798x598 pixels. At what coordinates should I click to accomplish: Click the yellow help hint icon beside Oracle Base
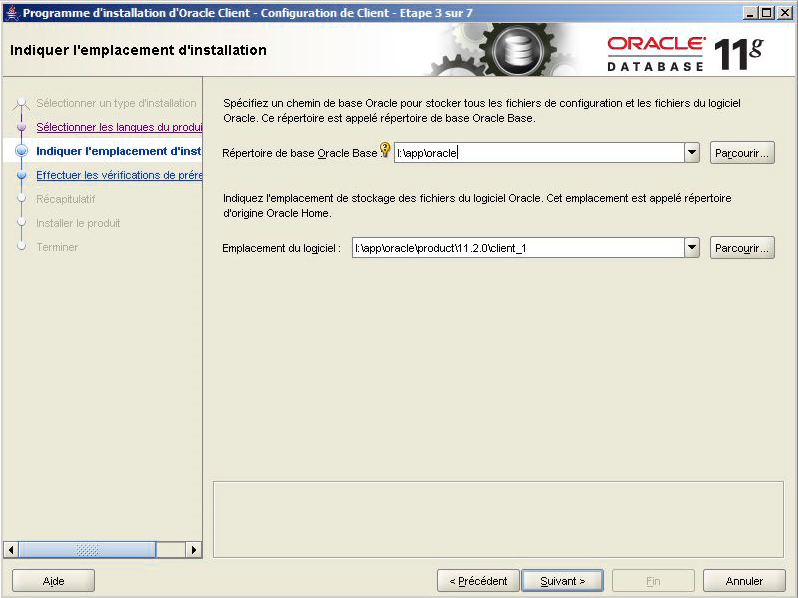point(385,150)
